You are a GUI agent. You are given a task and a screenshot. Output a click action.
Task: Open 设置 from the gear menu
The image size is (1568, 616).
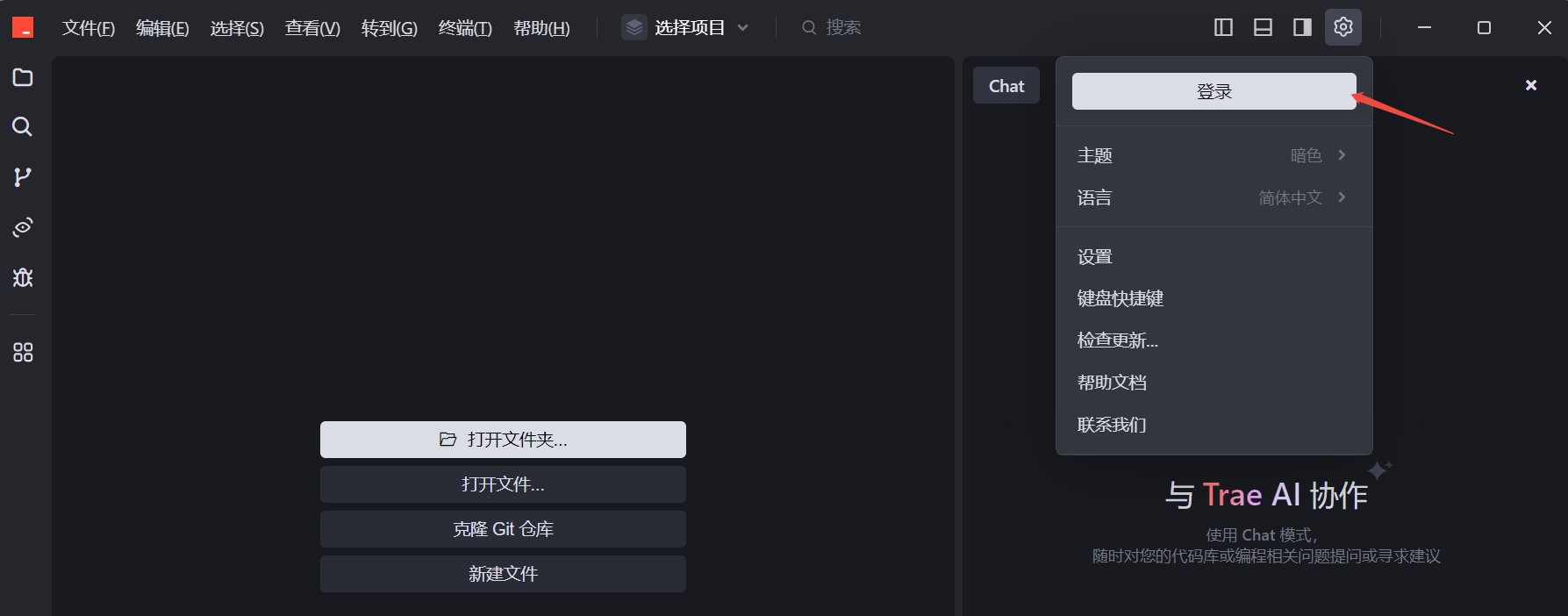coord(1214,257)
